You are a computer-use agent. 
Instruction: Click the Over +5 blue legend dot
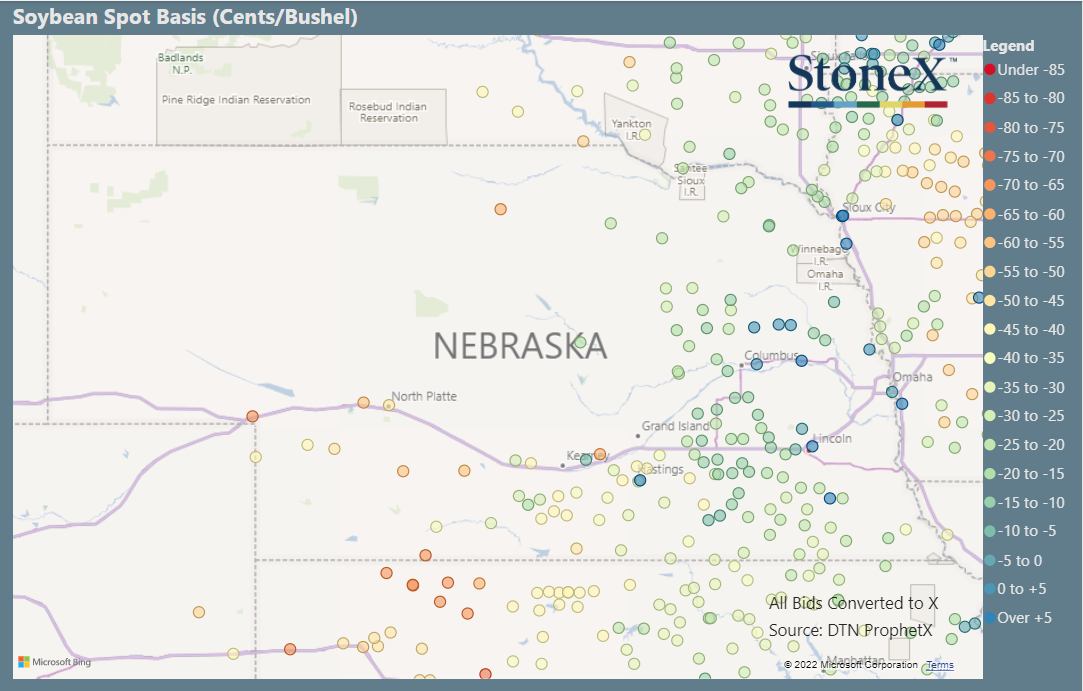point(990,618)
